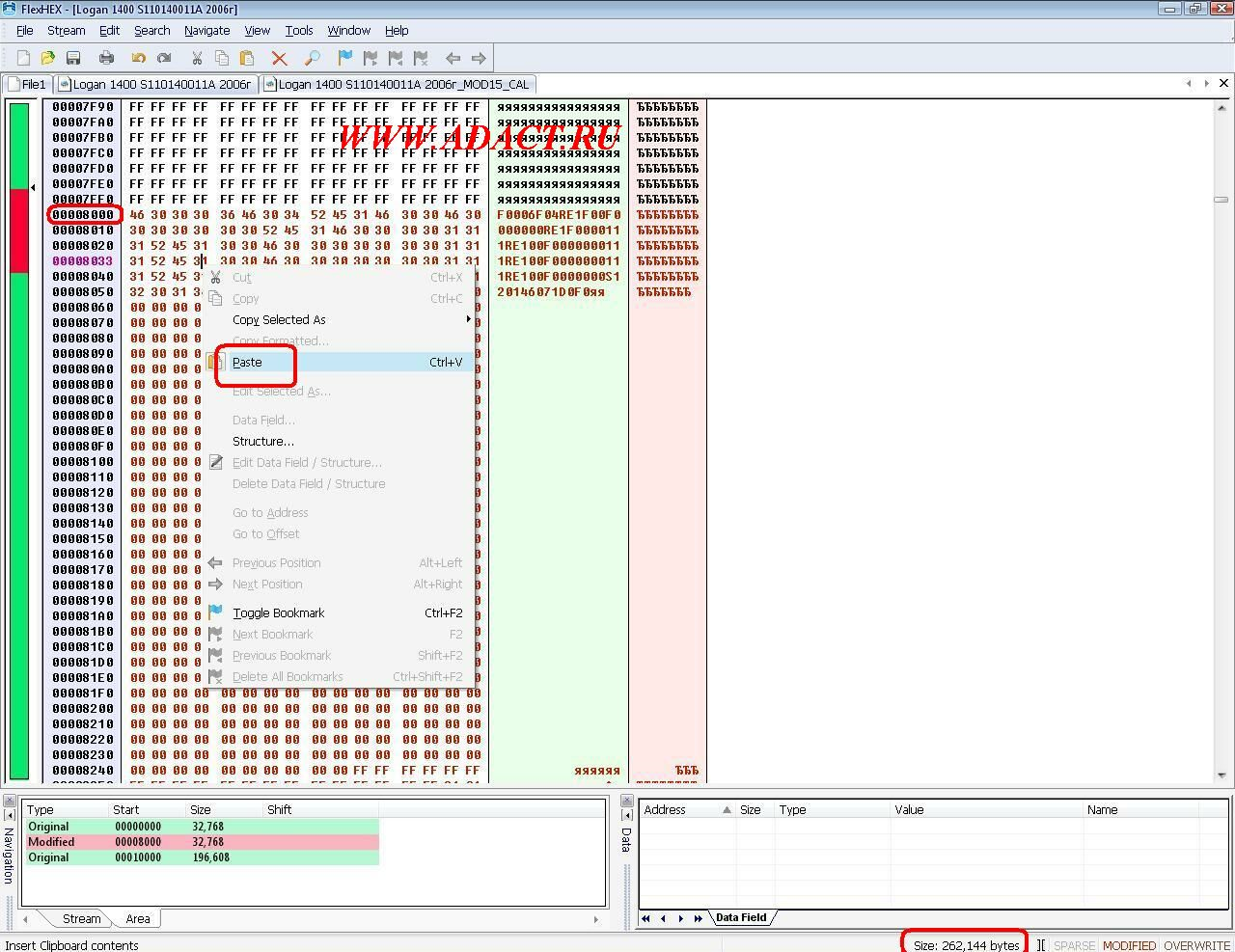The height and width of the screenshot is (952, 1235).
Task: Open the View menu
Action: point(257,30)
